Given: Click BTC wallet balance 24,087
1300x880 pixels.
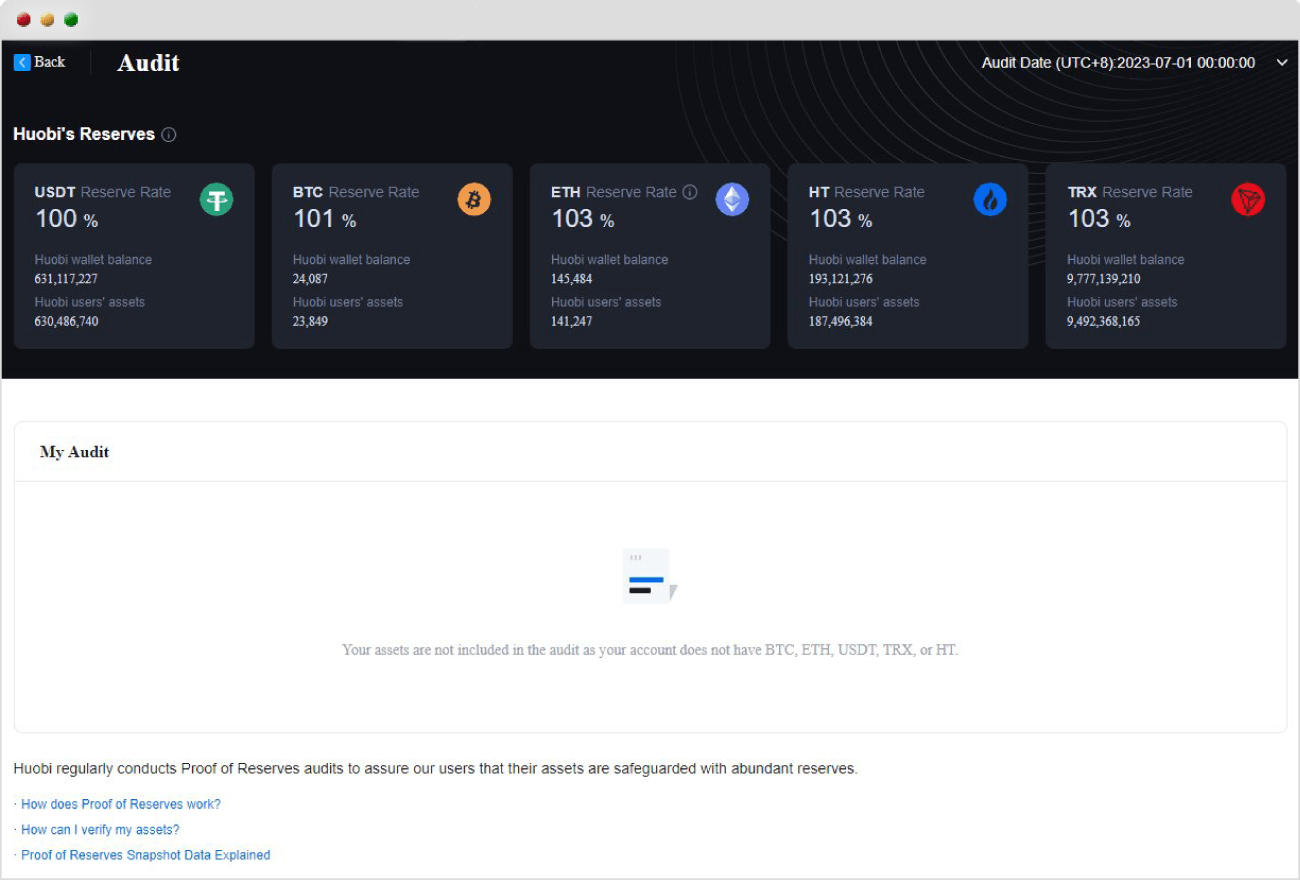Looking at the screenshot, I should pos(310,279).
